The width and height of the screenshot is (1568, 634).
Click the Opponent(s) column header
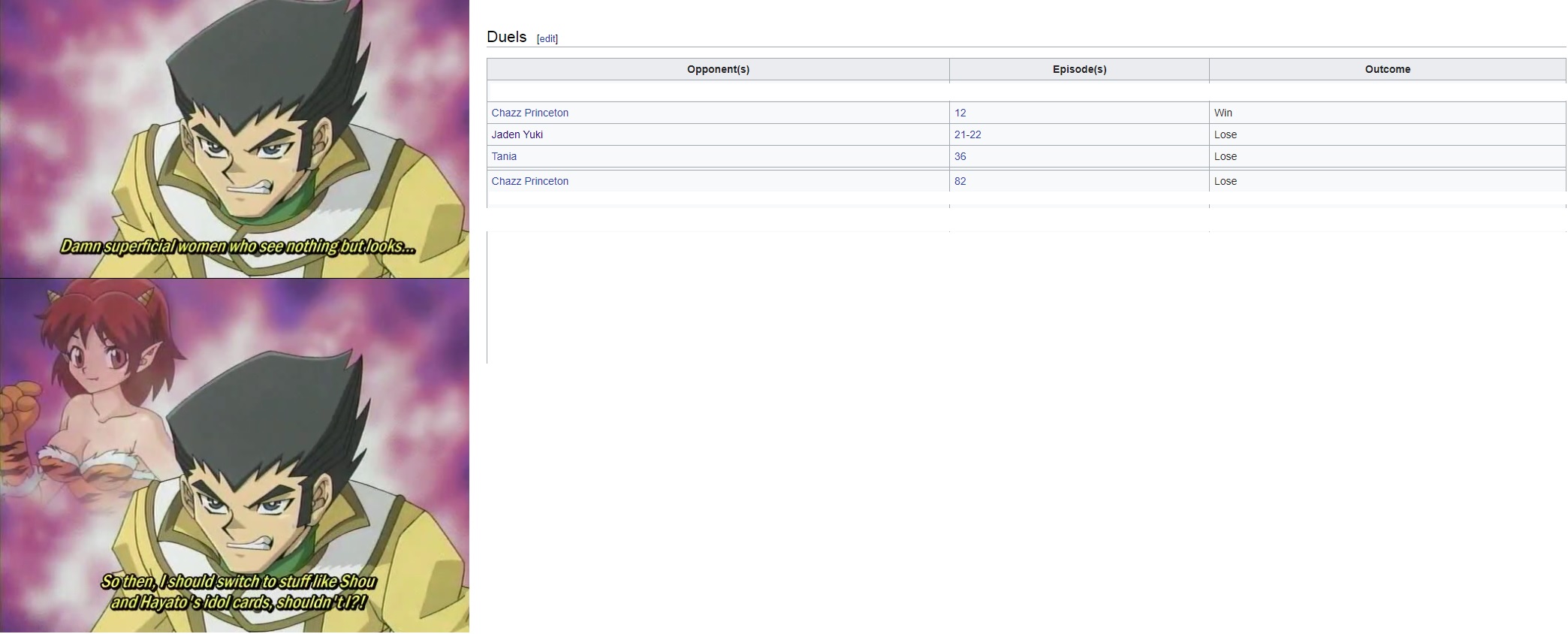pyautogui.click(x=718, y=69)
